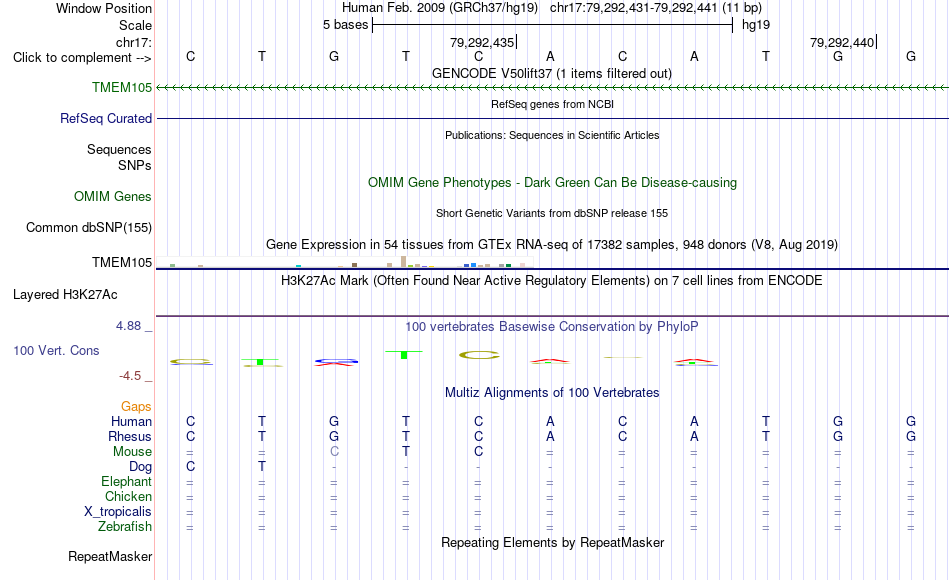Click the Chicken species label
The image size is (950, 580).
[x=128, y=496]
